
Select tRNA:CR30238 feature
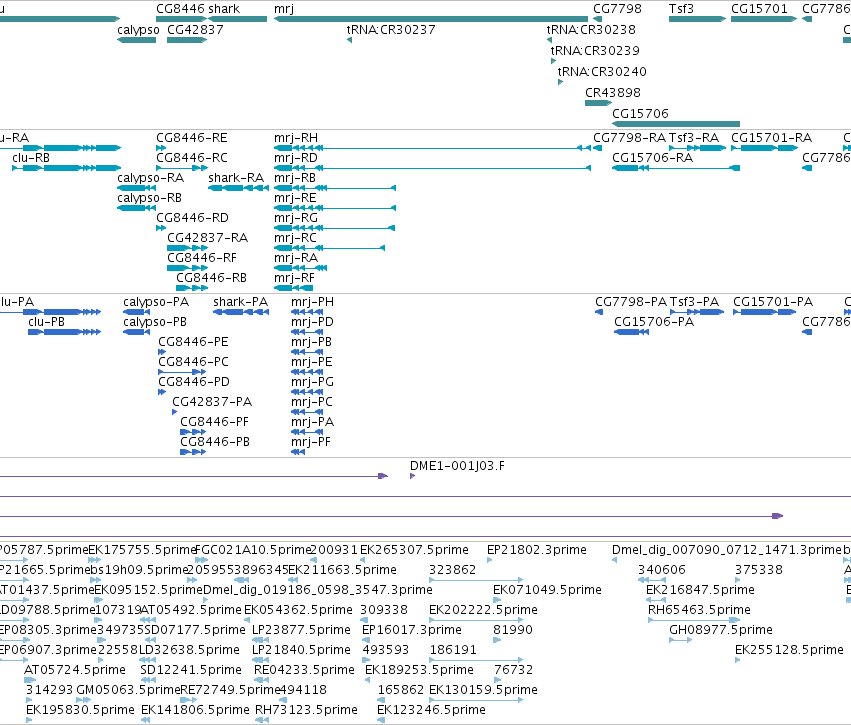pyautogui.click(x=549, y=40)
